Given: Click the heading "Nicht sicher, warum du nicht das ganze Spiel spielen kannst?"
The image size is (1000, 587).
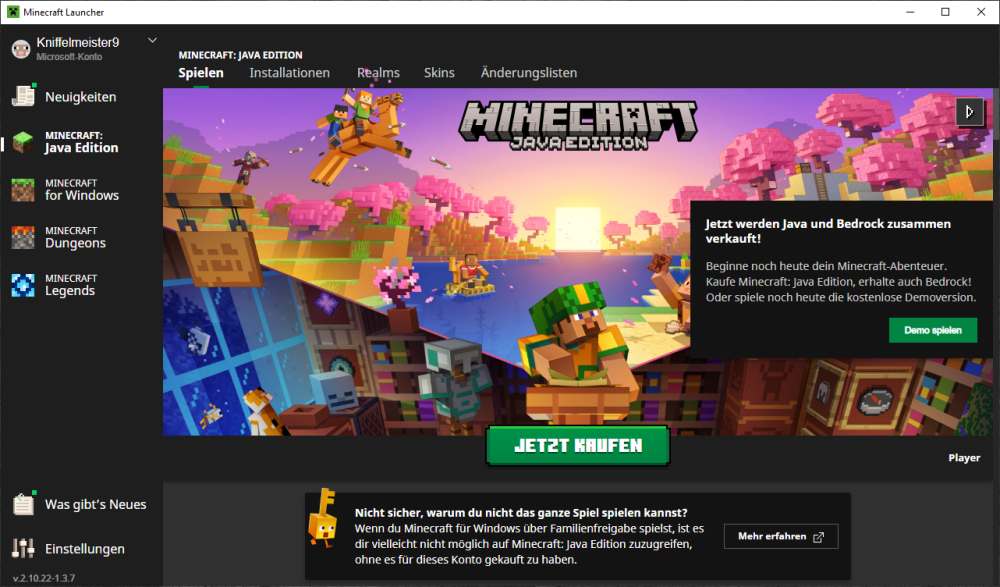Looking at the screenshot, I should 521,512.
